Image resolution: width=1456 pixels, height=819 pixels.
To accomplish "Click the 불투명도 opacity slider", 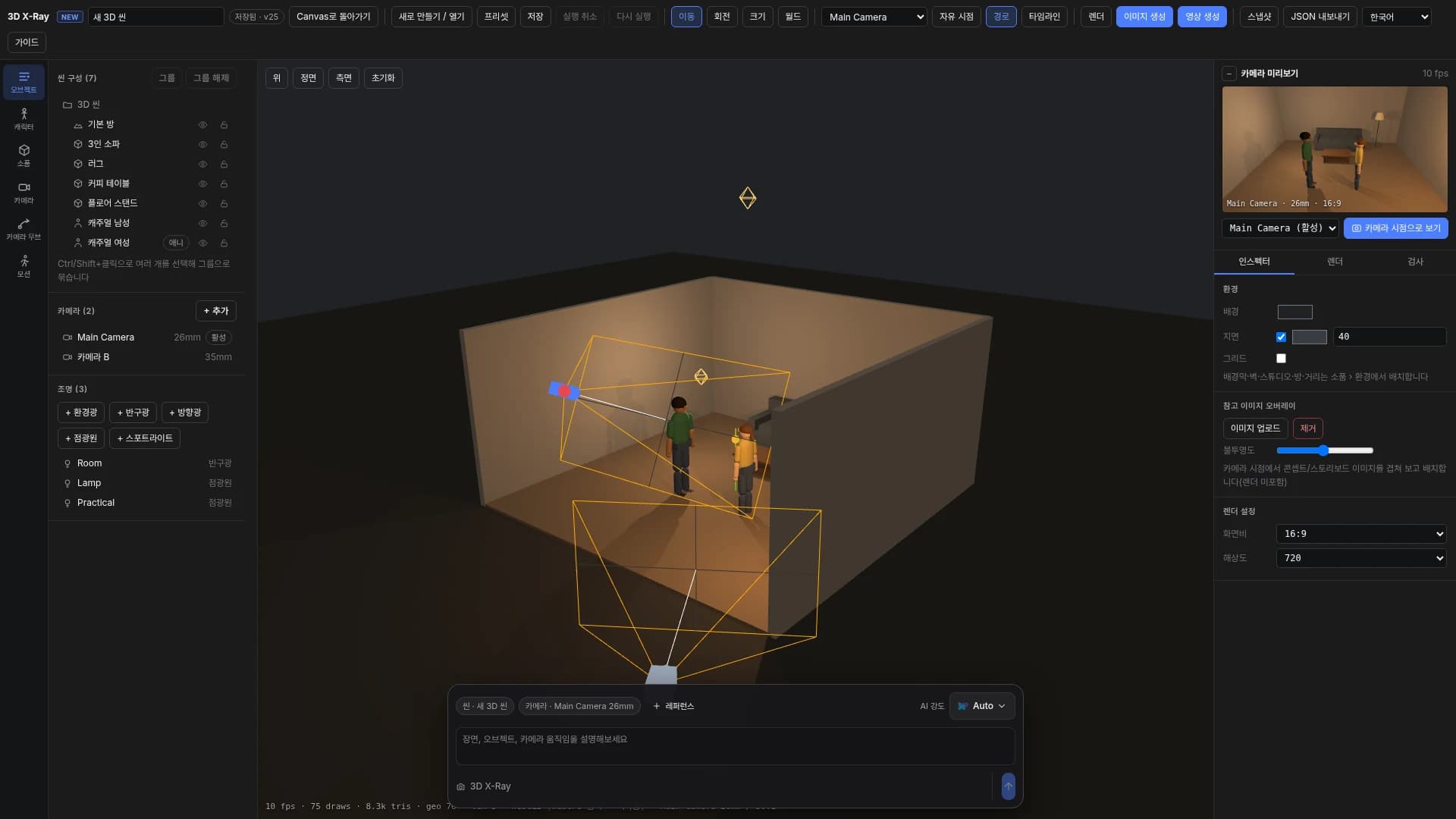I will [x=1325, y=450].
